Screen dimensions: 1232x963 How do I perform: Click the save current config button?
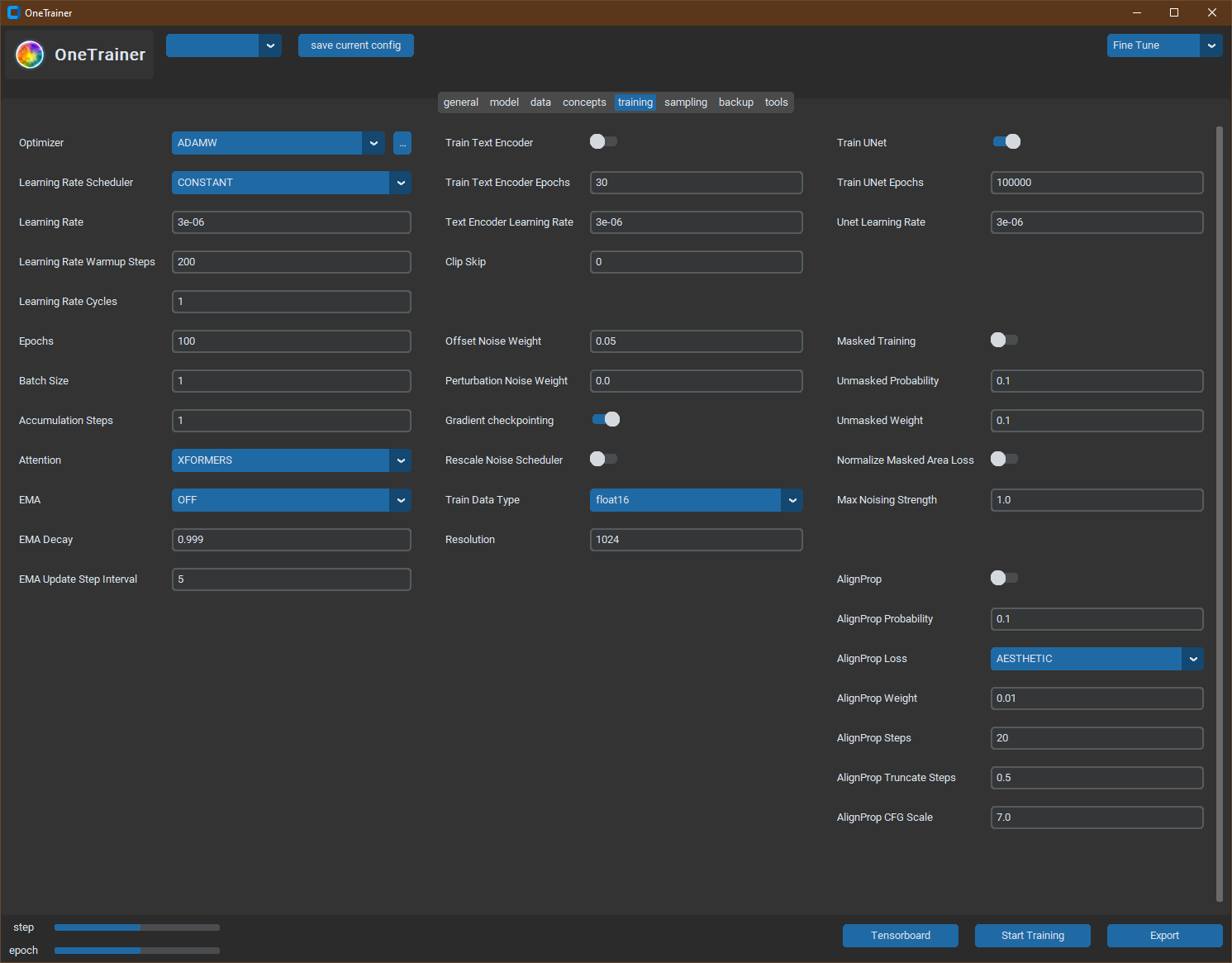355,45
